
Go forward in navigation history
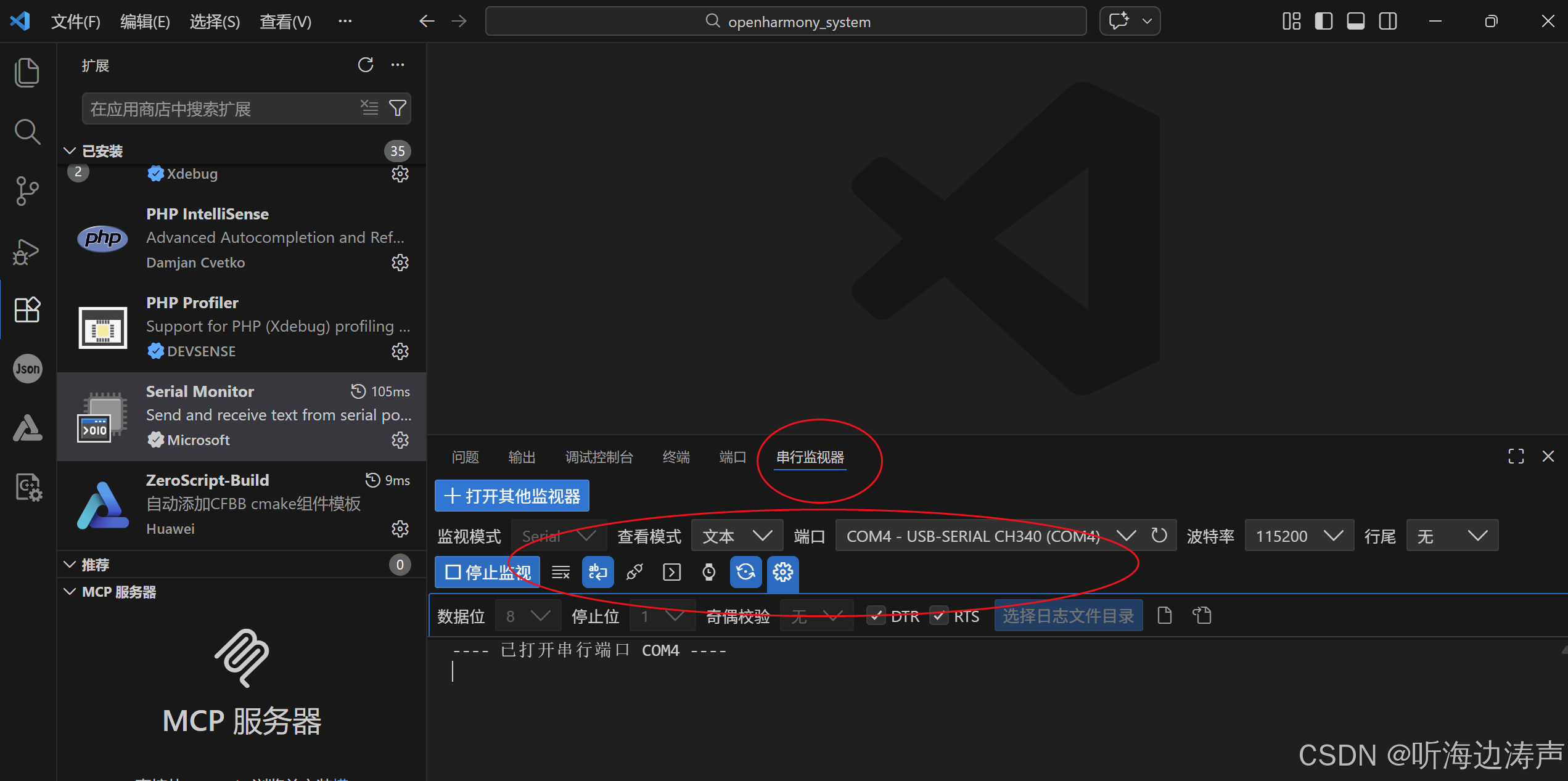click(x=459, y=22)
